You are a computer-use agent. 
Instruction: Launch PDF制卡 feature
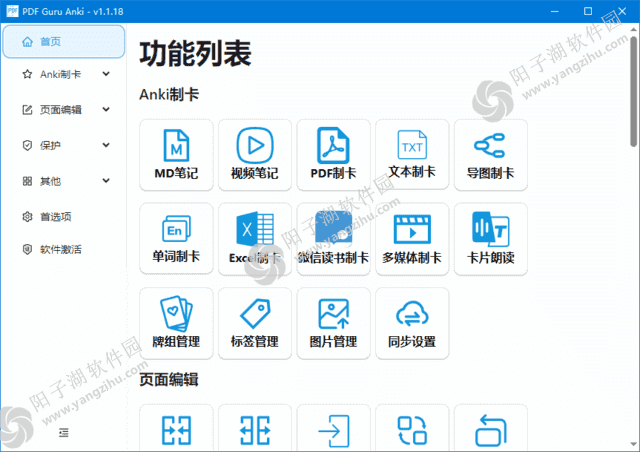point(333,155)
